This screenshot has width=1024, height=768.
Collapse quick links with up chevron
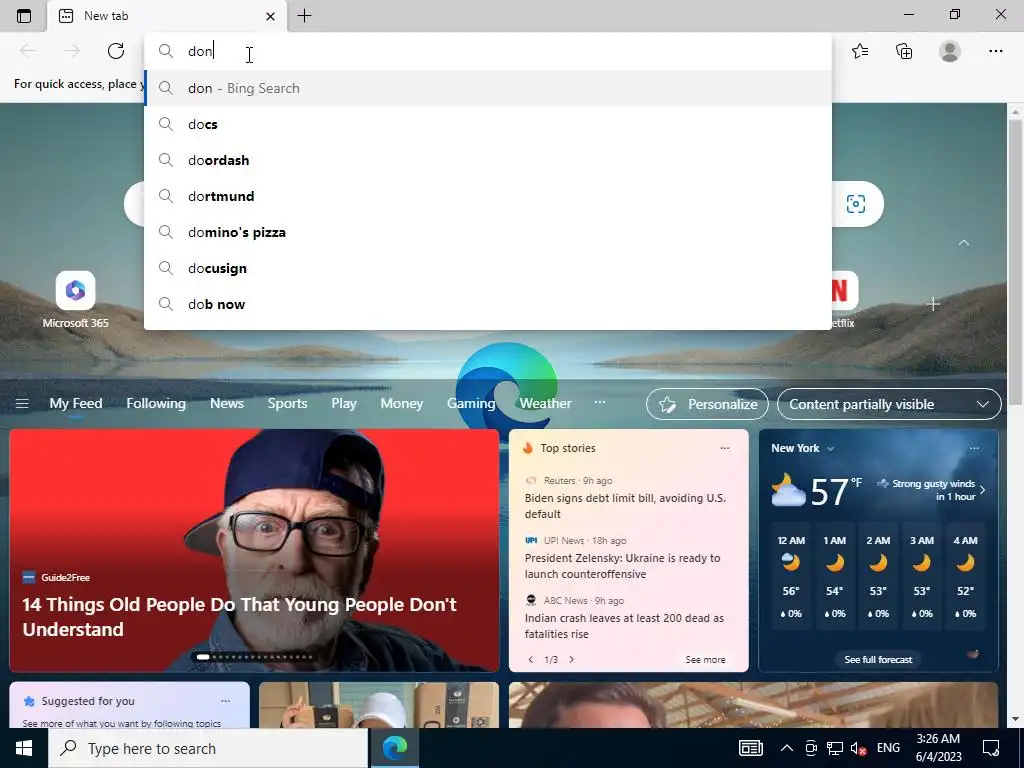point(963,243)
